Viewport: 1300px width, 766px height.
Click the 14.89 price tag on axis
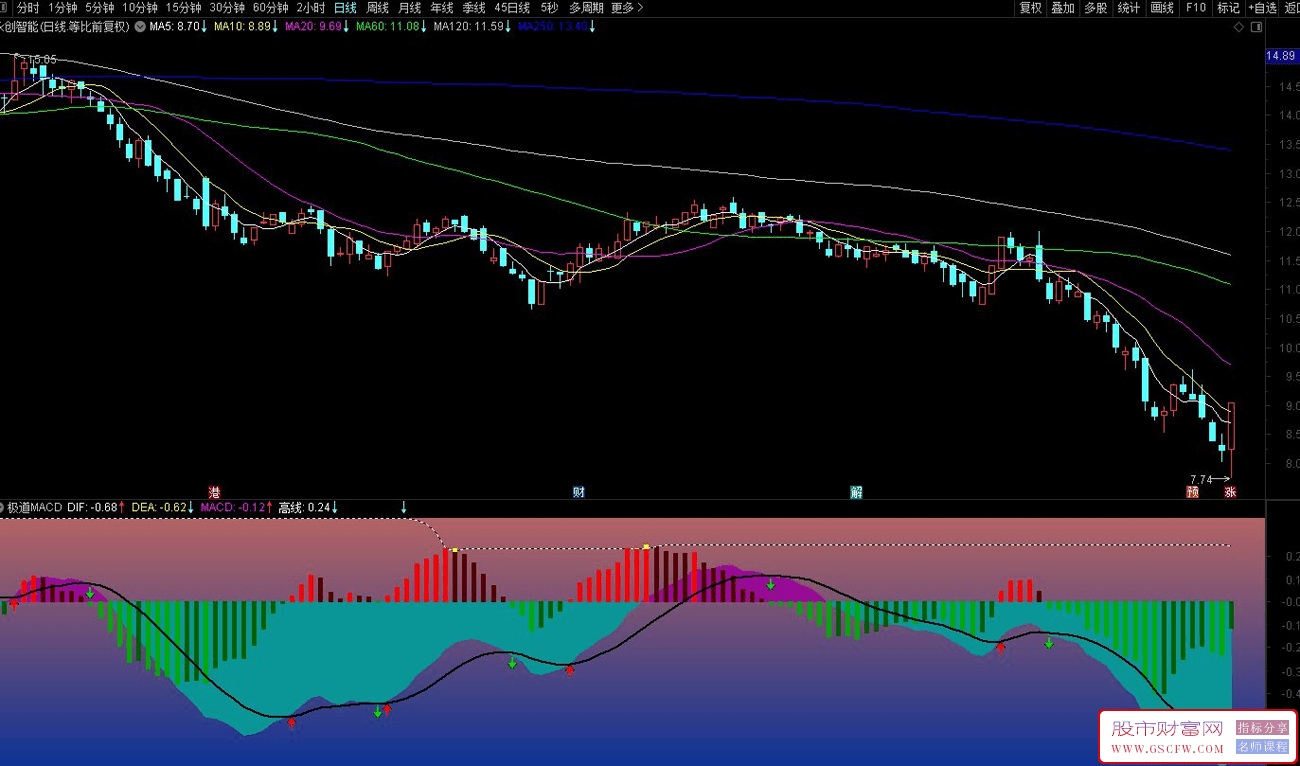click(1281, 56)
